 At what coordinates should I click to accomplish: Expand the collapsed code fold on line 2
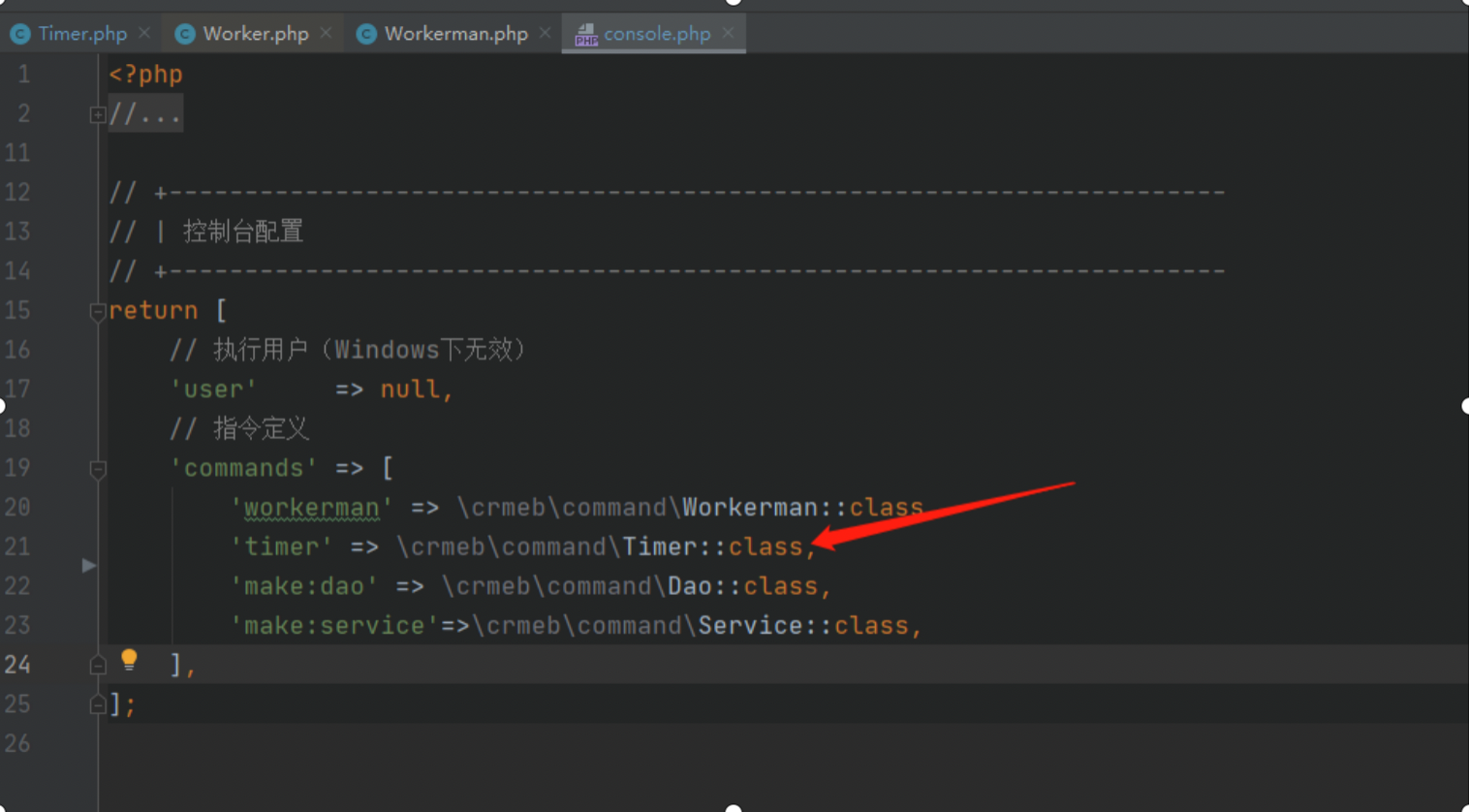tap(98, 114)
